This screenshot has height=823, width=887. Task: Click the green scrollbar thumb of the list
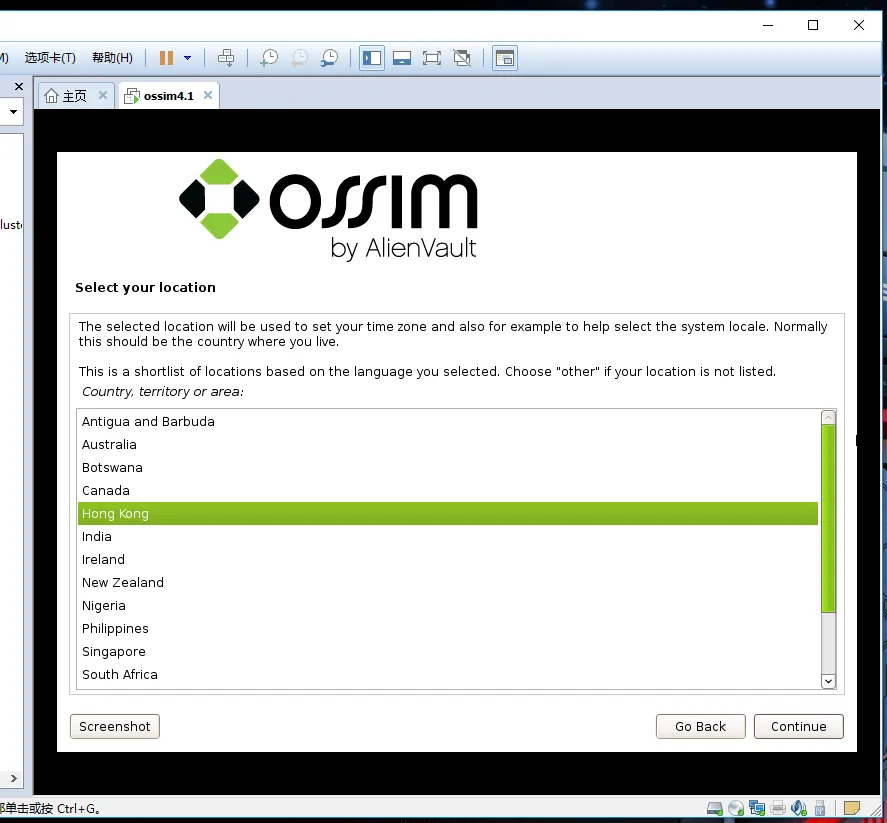[828, 518]
